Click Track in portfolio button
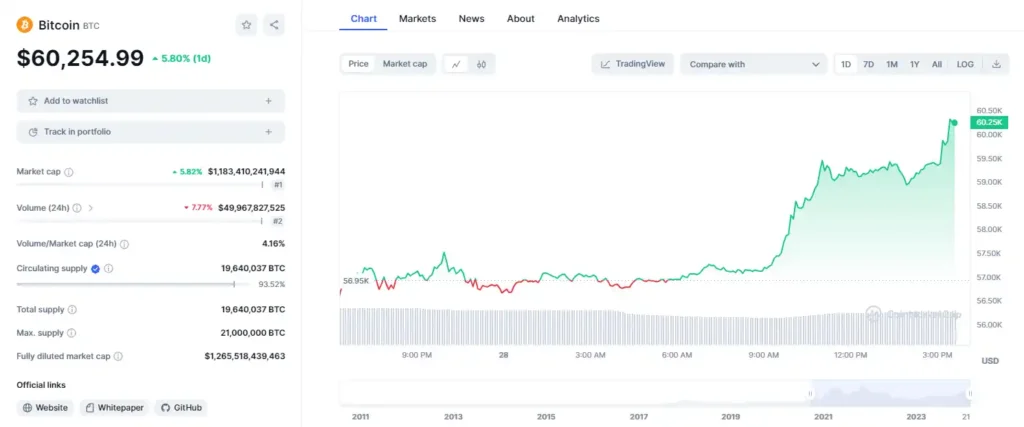 click(x=151, y=132)
